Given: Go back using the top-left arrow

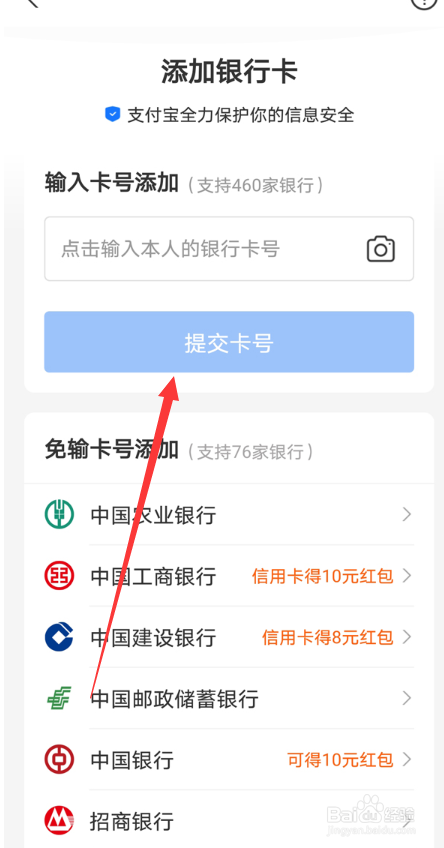Looking at the screenshot, I should tap(32, 3).
